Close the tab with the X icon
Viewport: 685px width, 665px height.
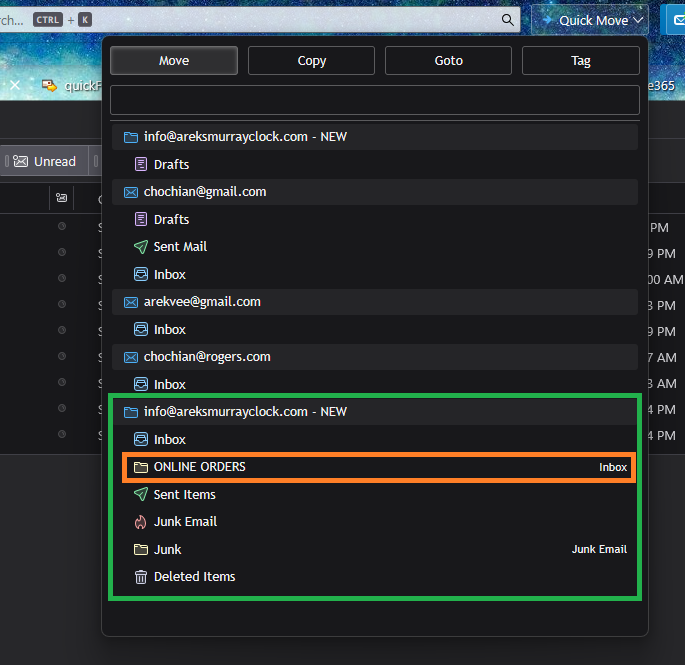click(15, 86)
